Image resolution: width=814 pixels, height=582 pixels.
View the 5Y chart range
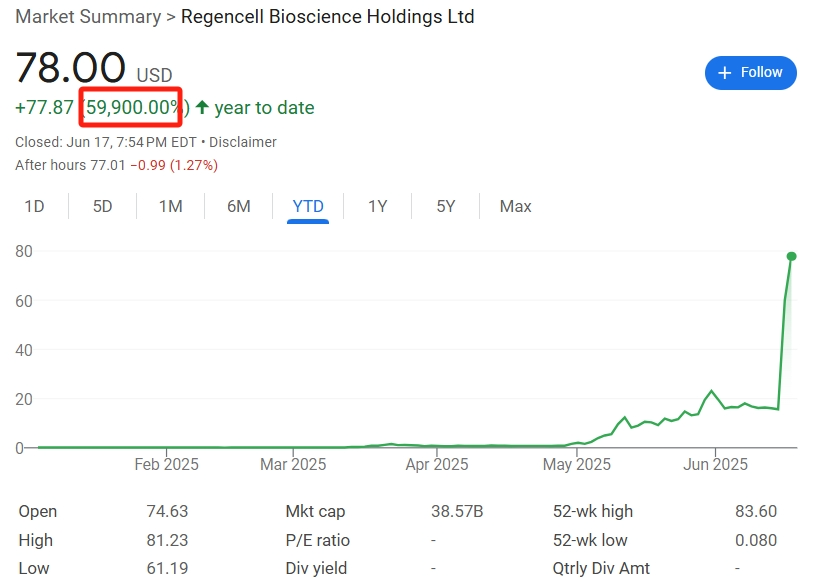446,206
